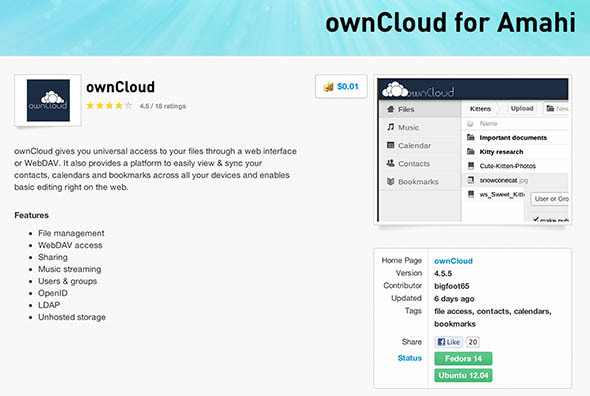Click the Calendar icon in sidebar
Image resolution: width=590 pixels, height=396 pixels.
coord(391,145)
